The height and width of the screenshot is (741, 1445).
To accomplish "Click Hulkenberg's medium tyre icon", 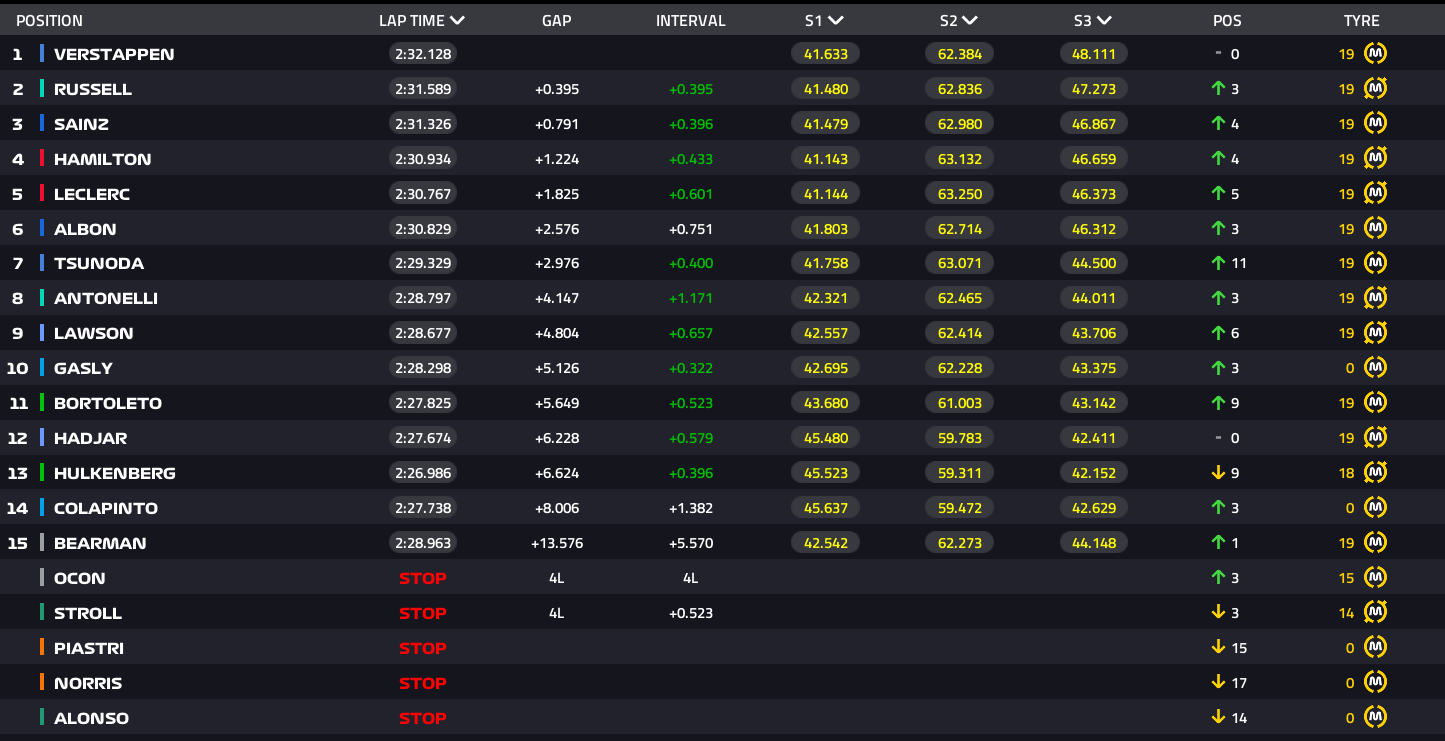I will [1376, 473].
